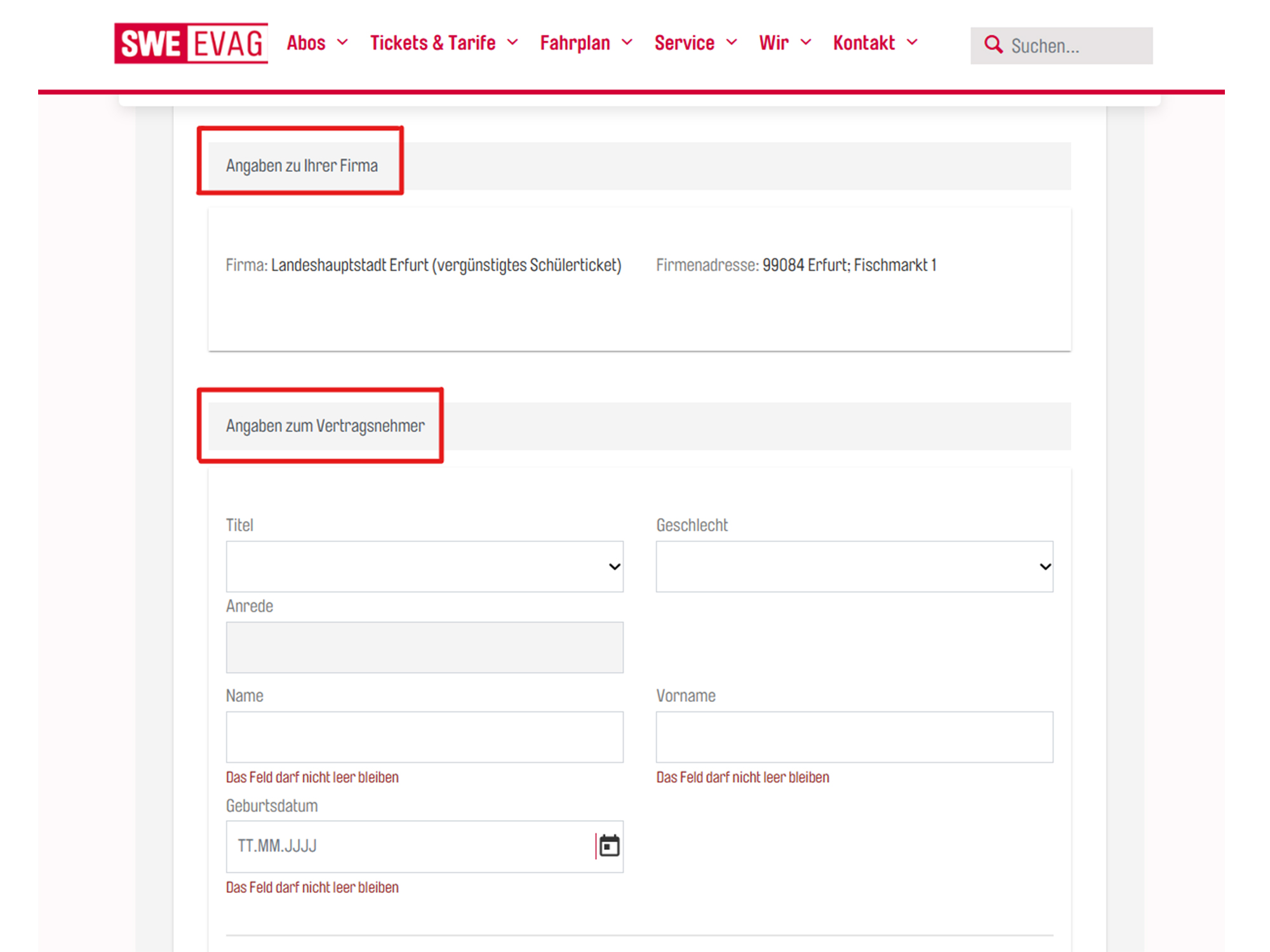The height and width of the screenshot is (952, 1270).
Task: Click the Anrede field
Action: click(x=424, y=647)
